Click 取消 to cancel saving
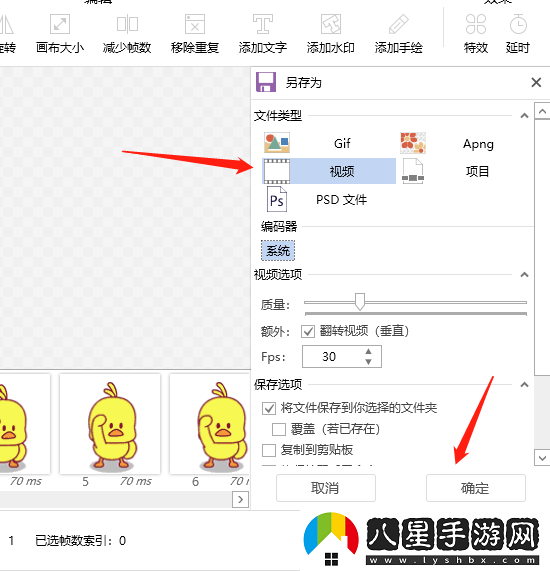 click(326, 488)
